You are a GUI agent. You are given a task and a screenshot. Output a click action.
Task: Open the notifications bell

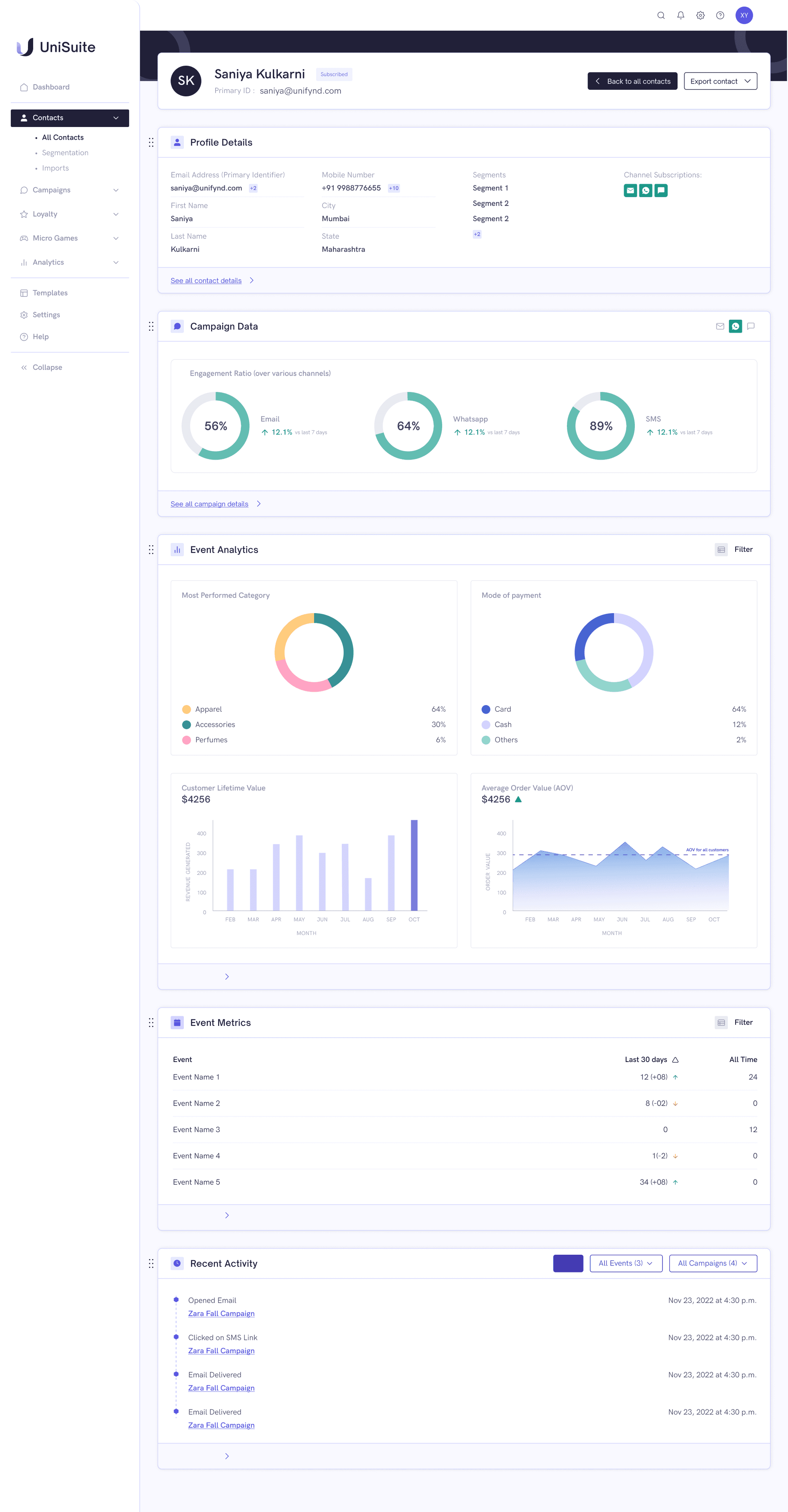[681, 16]
